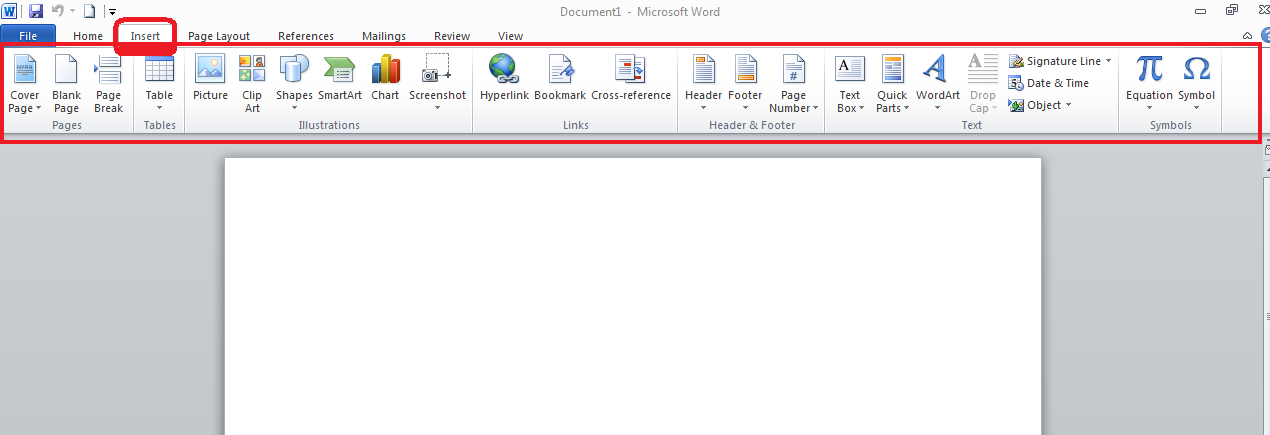The height and width of the screenshot is (435, 1270).
Task: Click the Object button
Action: click(1035, 105)
